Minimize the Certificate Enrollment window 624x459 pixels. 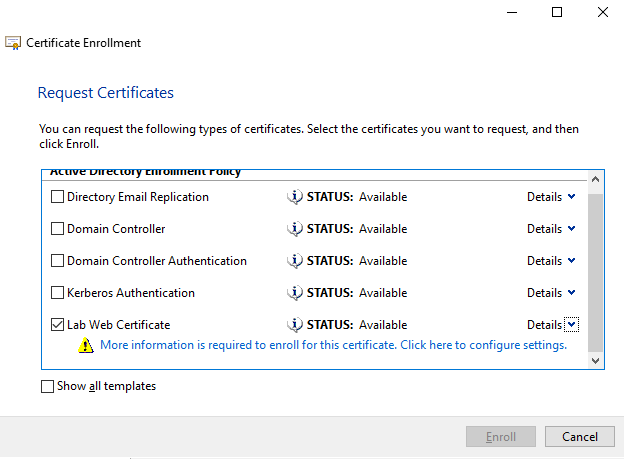coord(512,12)
